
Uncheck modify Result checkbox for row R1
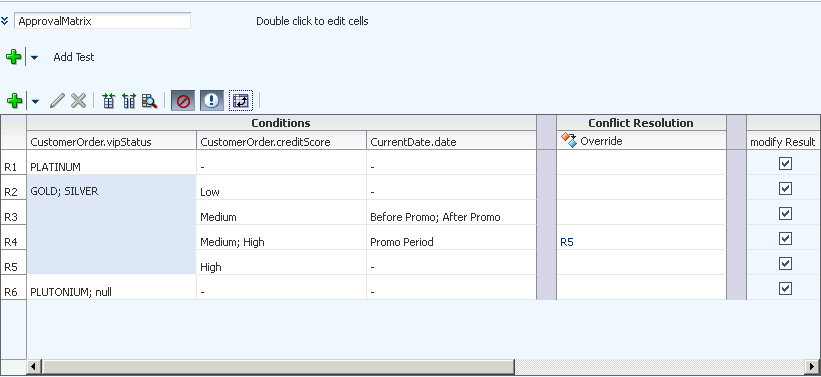(785, 164)
